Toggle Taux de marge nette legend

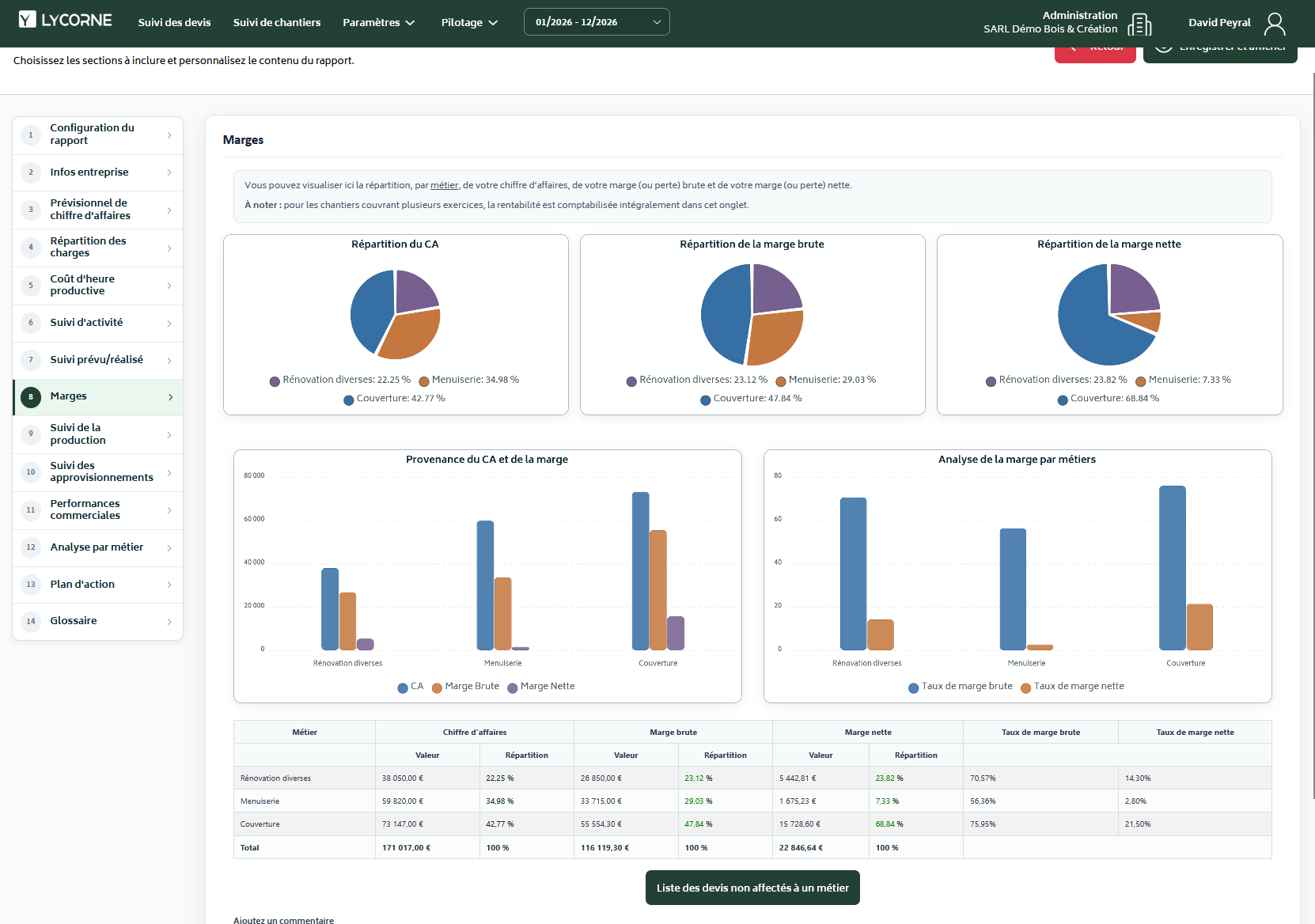(x=1072, y=687)
